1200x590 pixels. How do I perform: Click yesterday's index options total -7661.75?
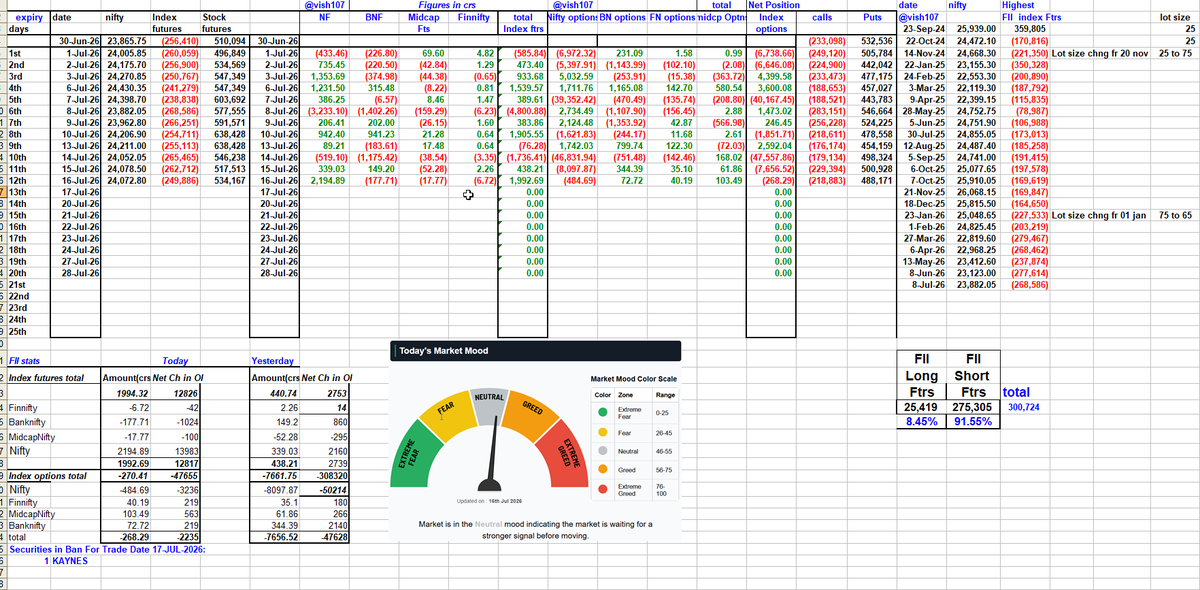point(279,475)
